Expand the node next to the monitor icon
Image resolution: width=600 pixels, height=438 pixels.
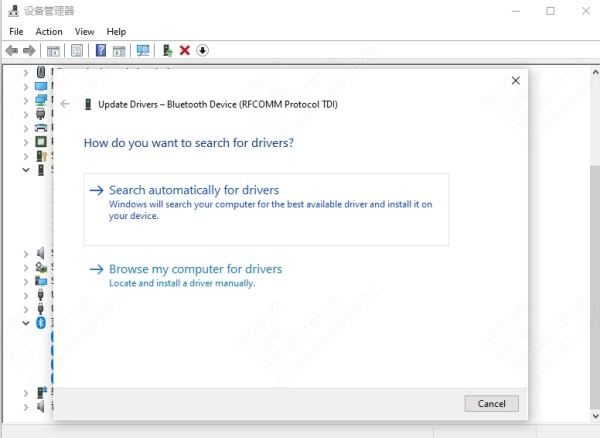[x=26, y=87]
